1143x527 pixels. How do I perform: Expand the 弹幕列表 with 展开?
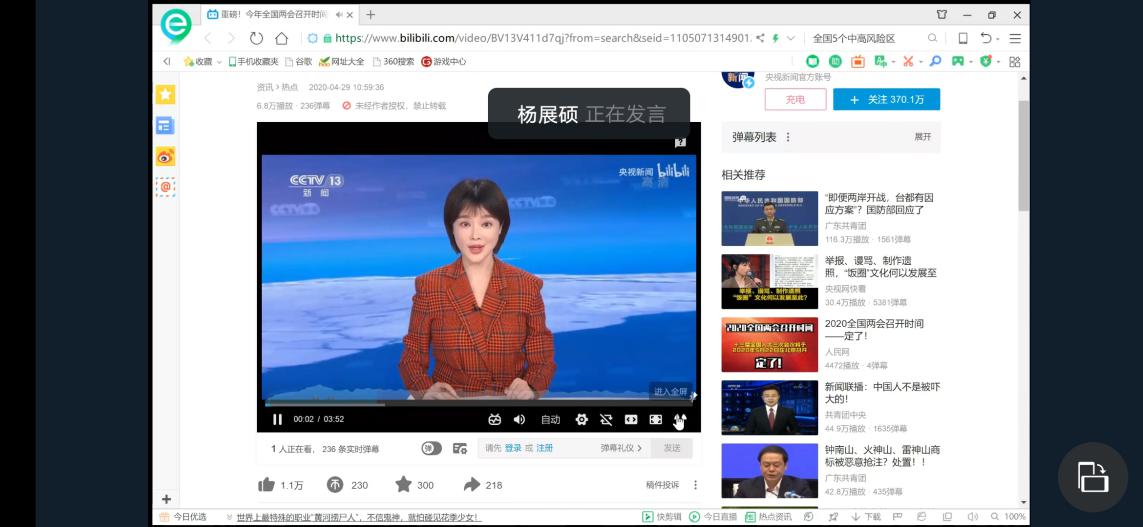coord(923,137)
